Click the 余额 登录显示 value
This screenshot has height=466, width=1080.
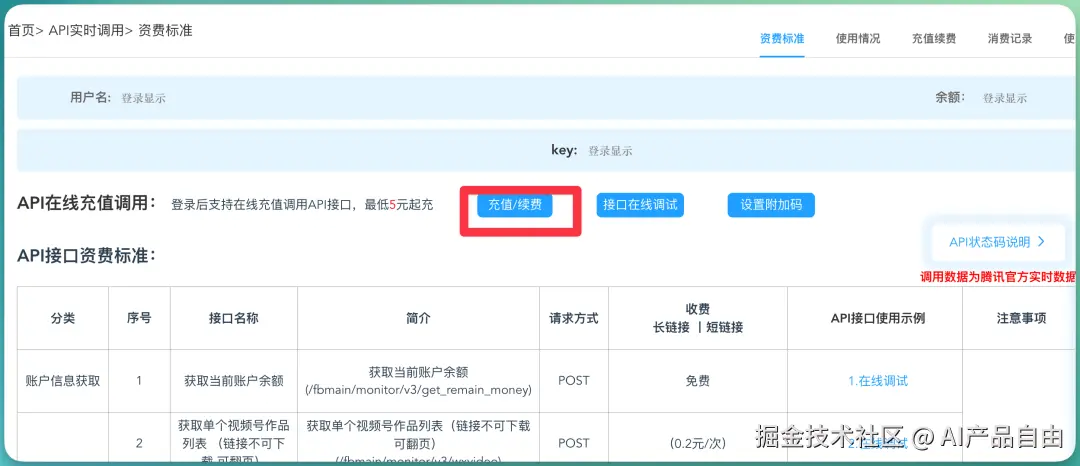pyautogui.click(x=1004, y=98)
